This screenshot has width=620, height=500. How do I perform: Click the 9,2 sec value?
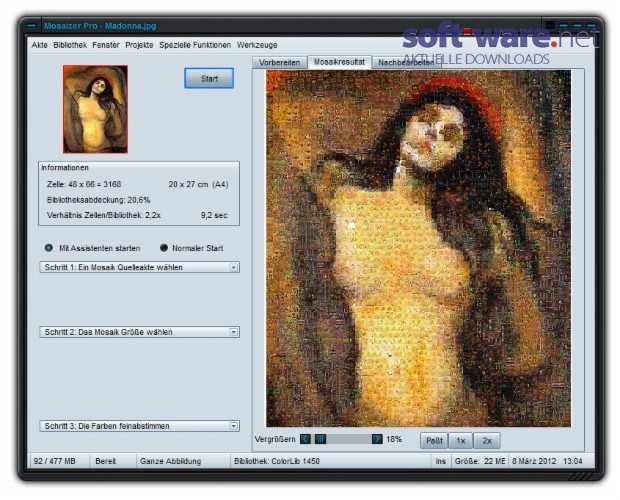tap(214, 215)
